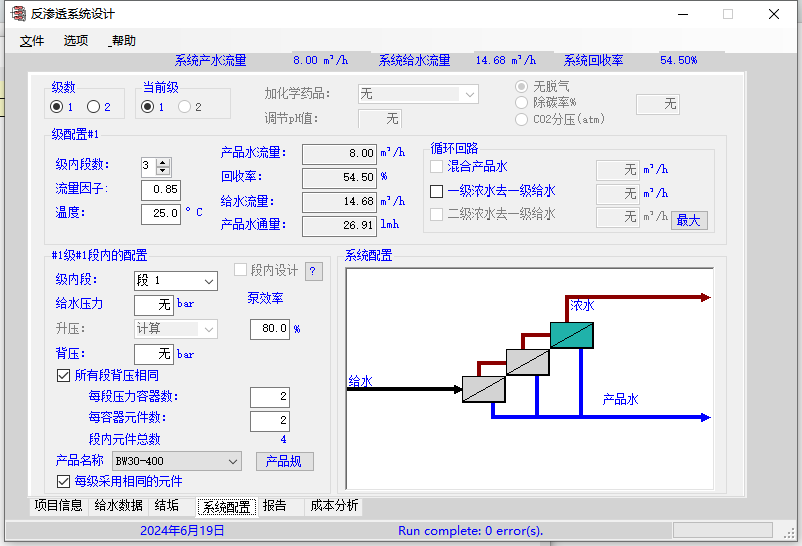Click the 流量因子 input field

pyautogui.click(x=161, y=189)
